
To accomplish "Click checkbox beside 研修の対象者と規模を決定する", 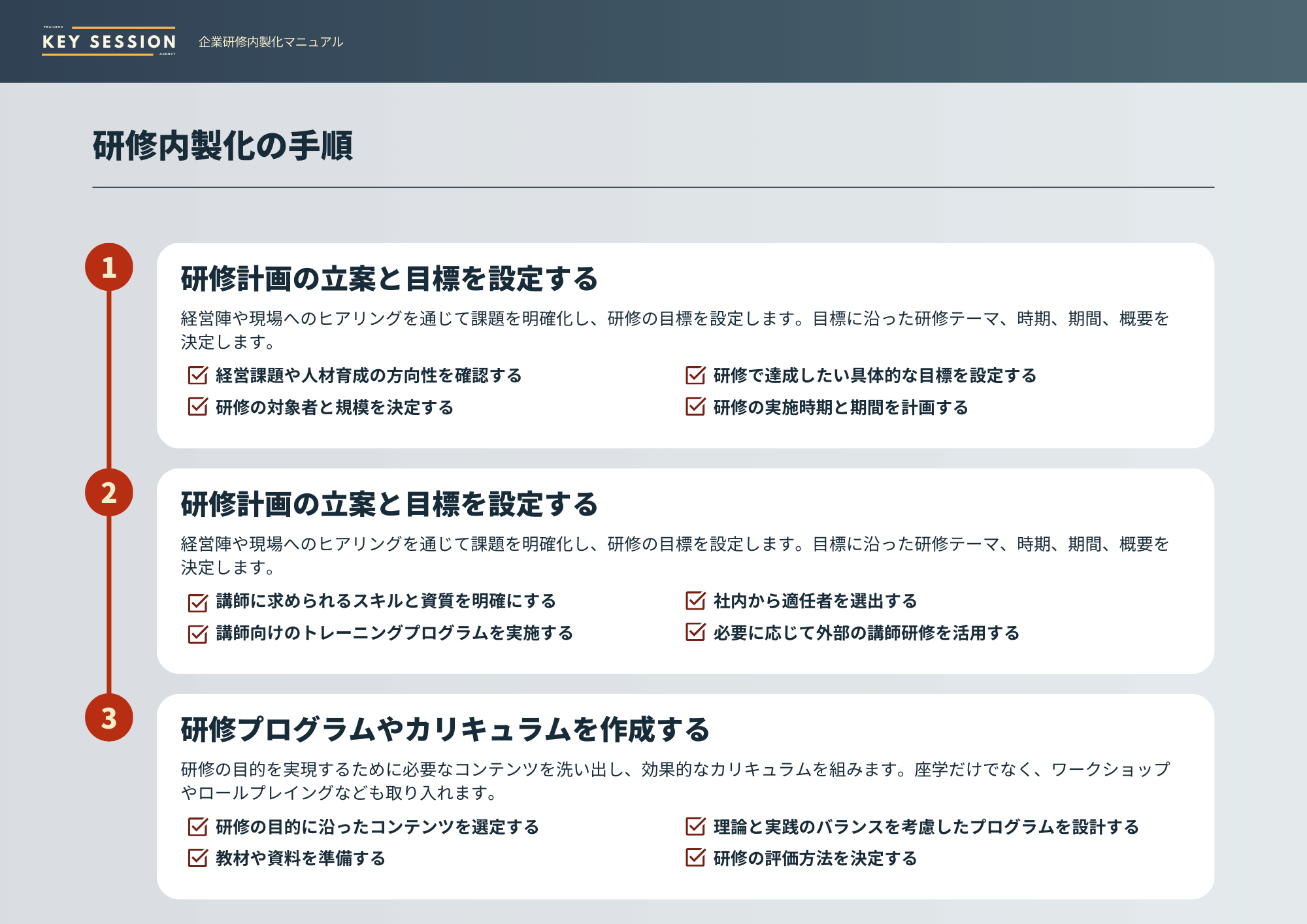I will click(x=197, y=406).
